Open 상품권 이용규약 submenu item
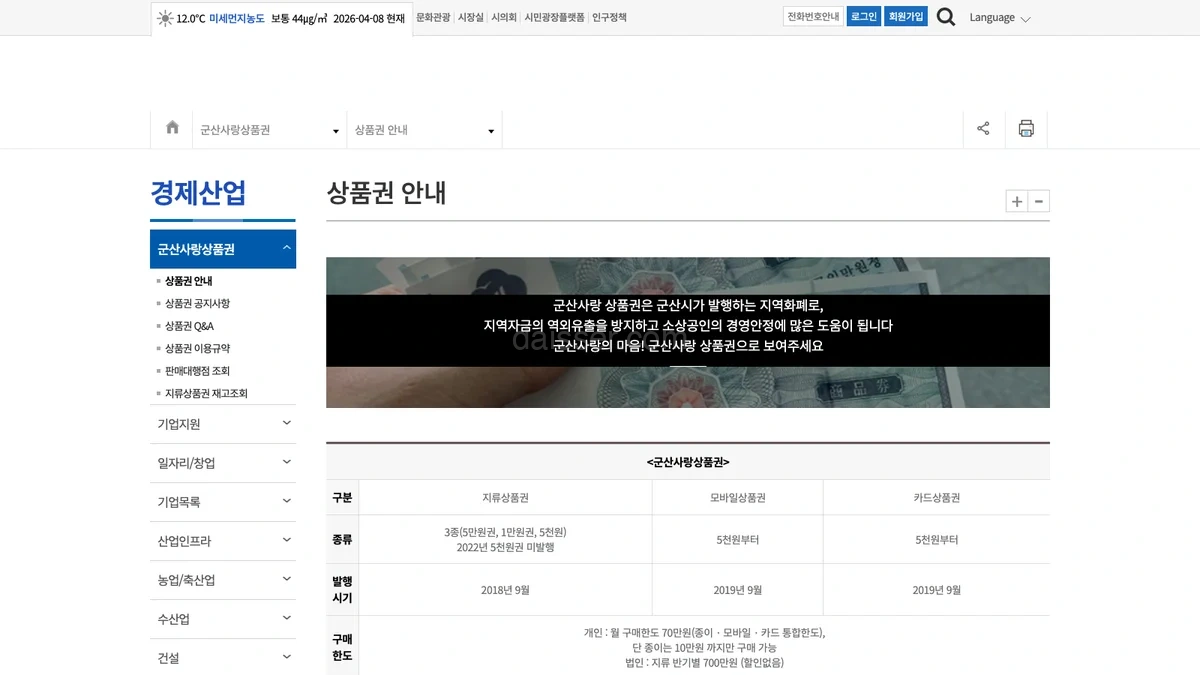This screenshot has width=1200, height=675. (197, 348)
